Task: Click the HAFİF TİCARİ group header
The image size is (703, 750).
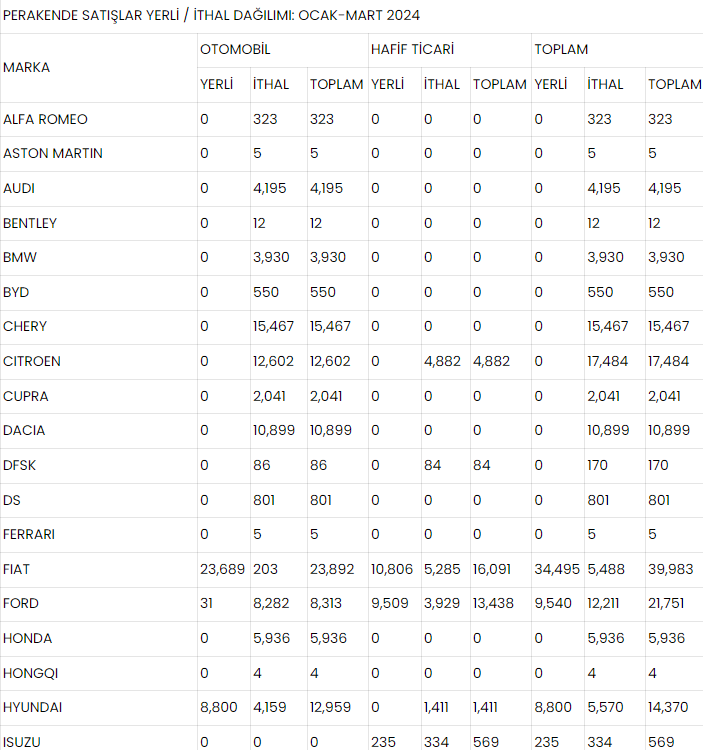Action: pos(412,50)
